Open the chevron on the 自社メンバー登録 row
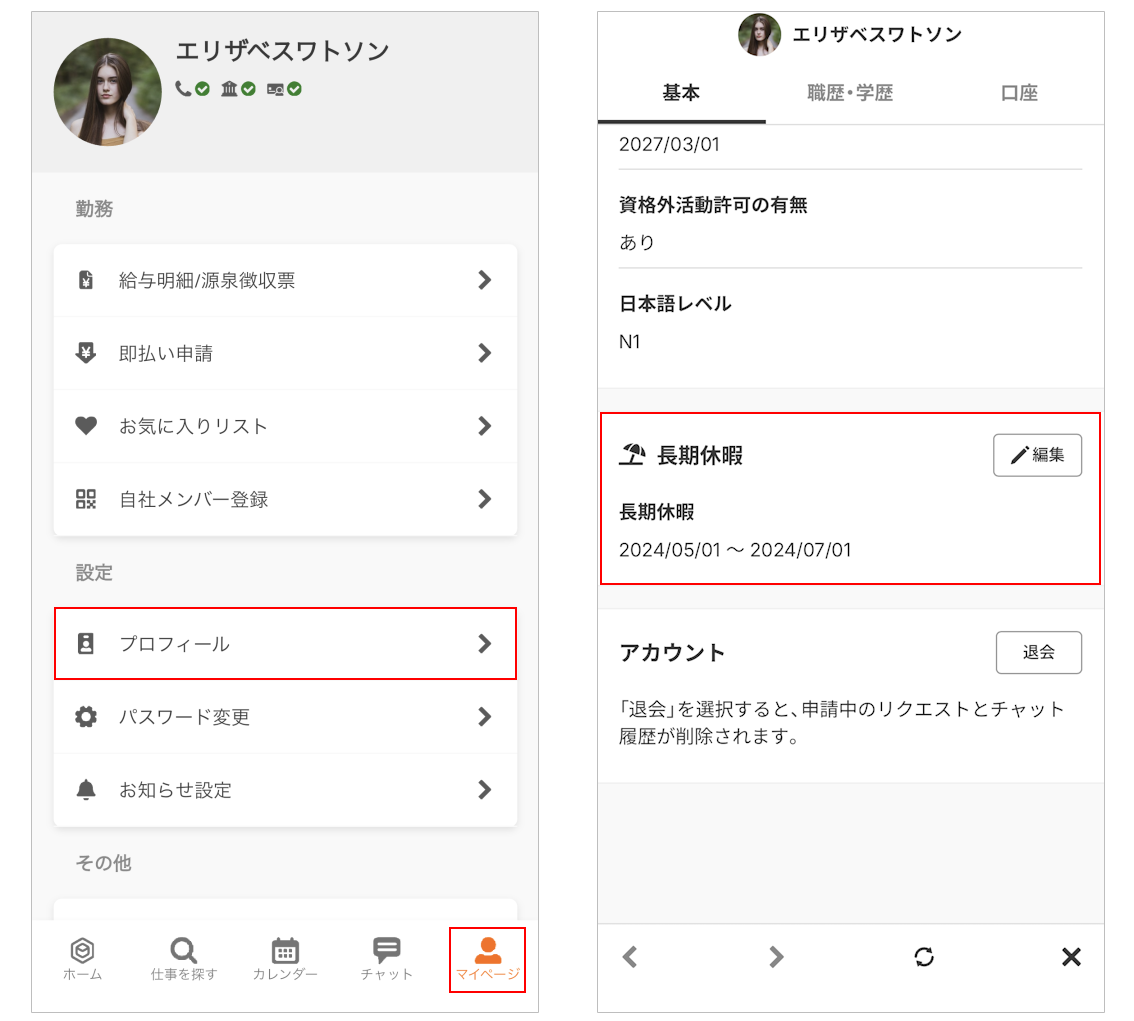The width and height of the screenshot is (1134, 1021). pyautogui.click(x=485, y=499)
